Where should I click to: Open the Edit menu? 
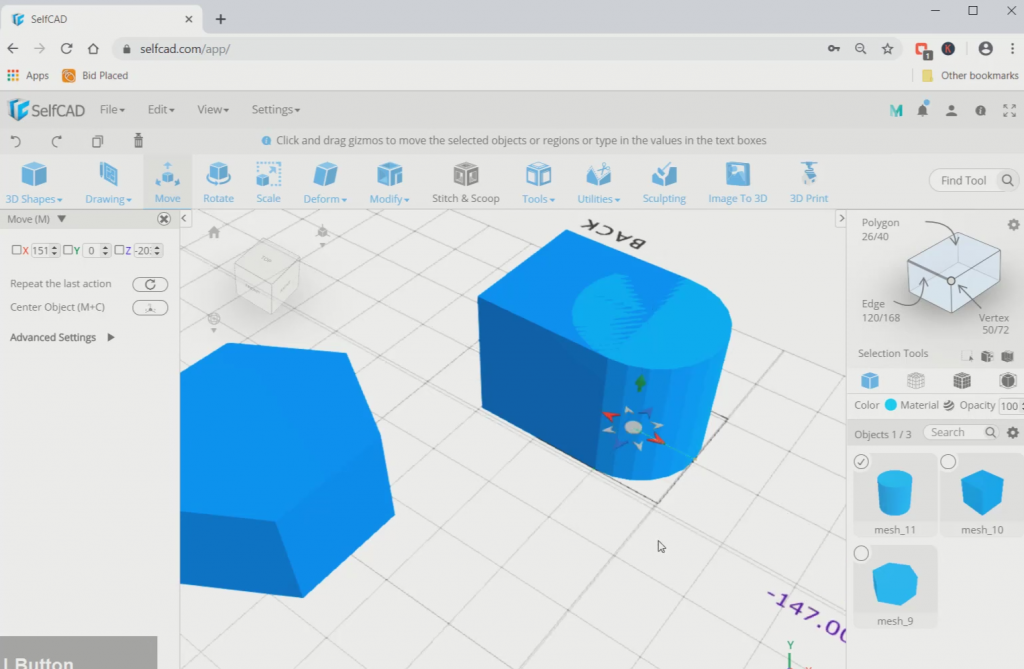click(159, 109)
